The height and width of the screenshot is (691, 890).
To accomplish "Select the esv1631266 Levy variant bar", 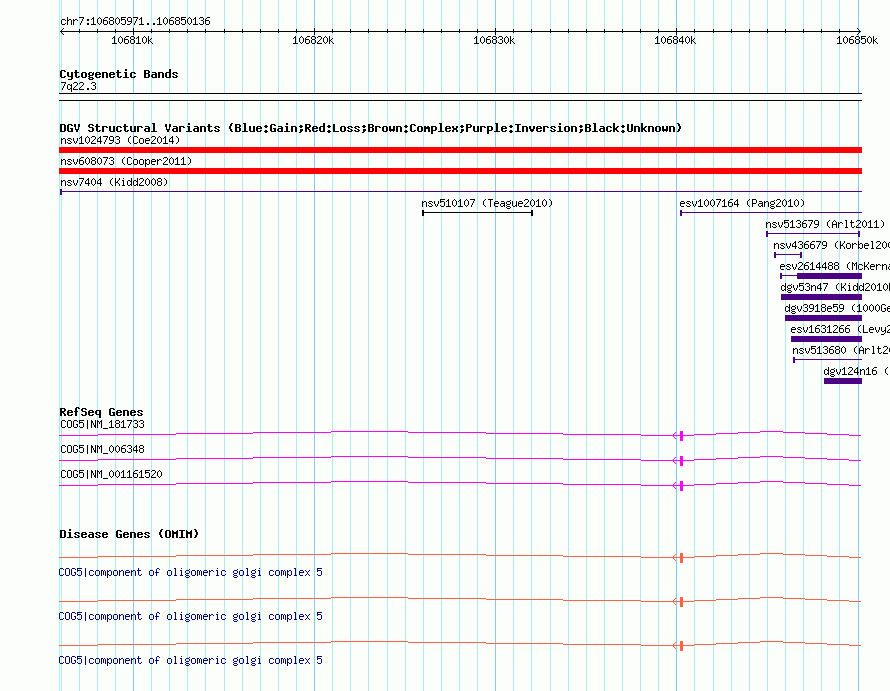I will coord(826,339).
